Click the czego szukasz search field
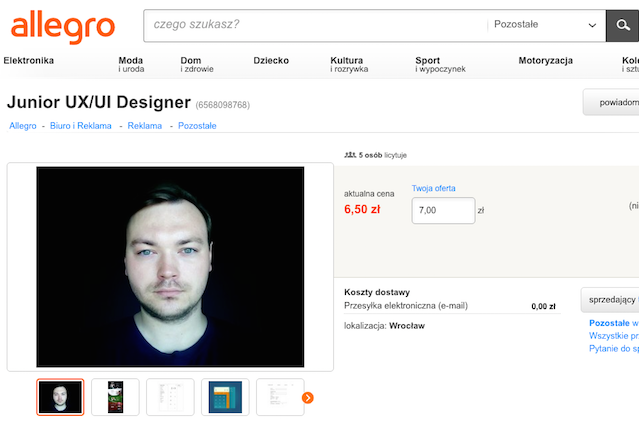This screenshot has width=639, height=426. point(315,25)
